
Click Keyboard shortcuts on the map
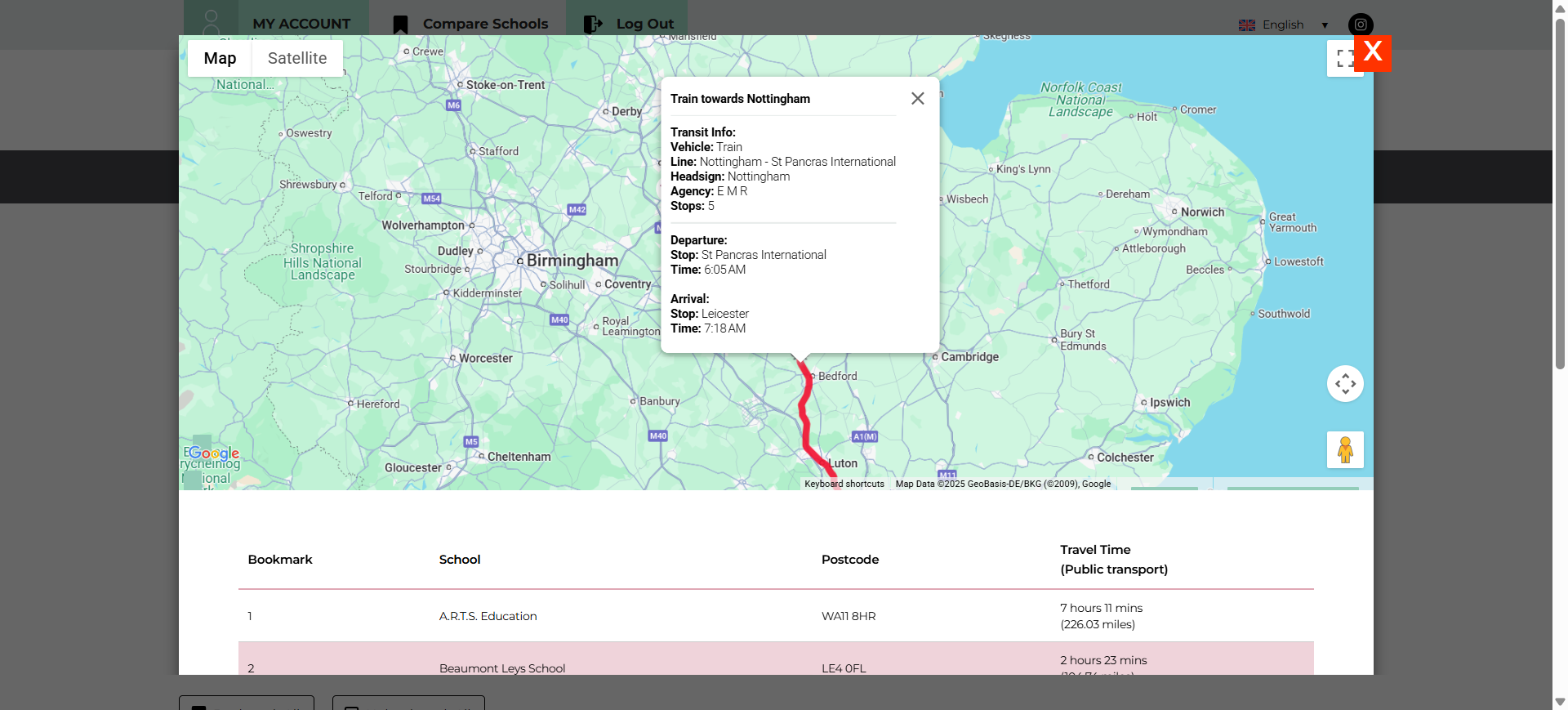[x=844, y=484]
